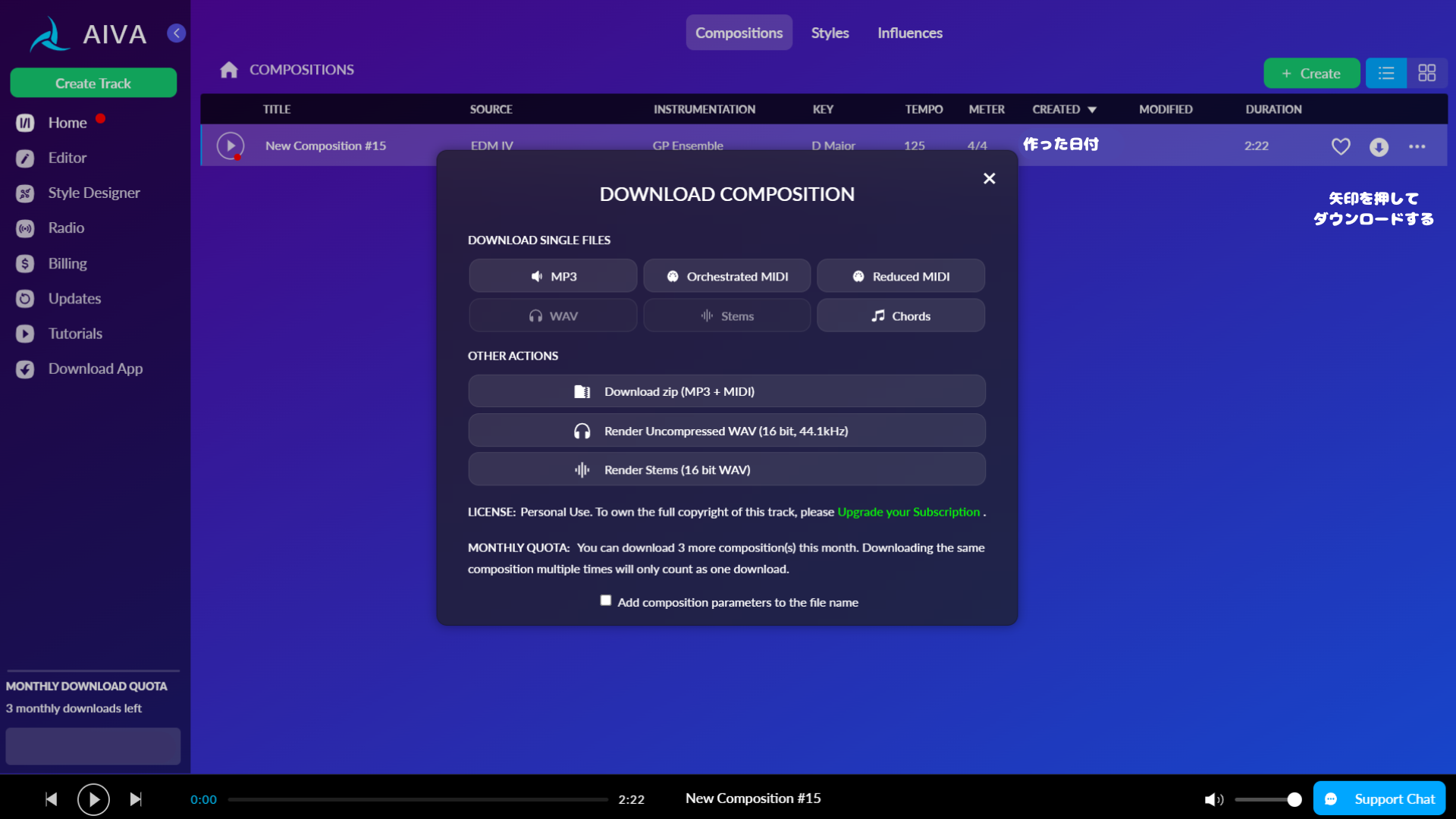The width and height of the screenshot is (1456, 819).
Task: Switch to list view layout
Action: (1386, 73)
